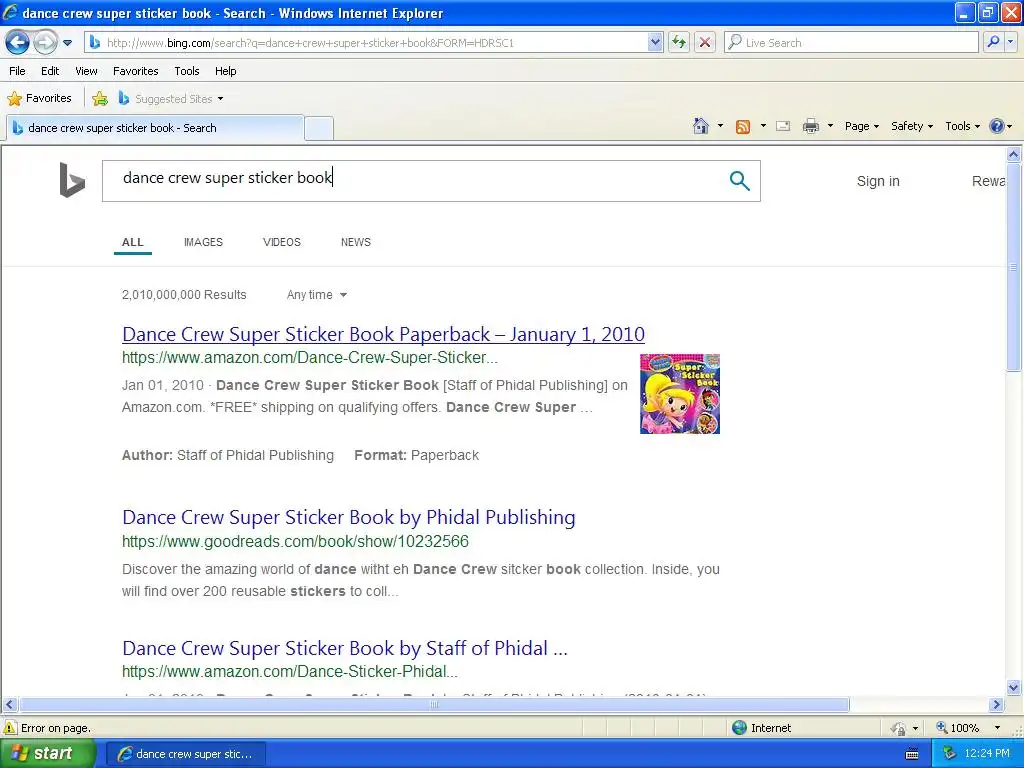The height and width of the screenshot is (768, 1024).
Task: Open the Favorites star button panel
Action: (39, 99)
